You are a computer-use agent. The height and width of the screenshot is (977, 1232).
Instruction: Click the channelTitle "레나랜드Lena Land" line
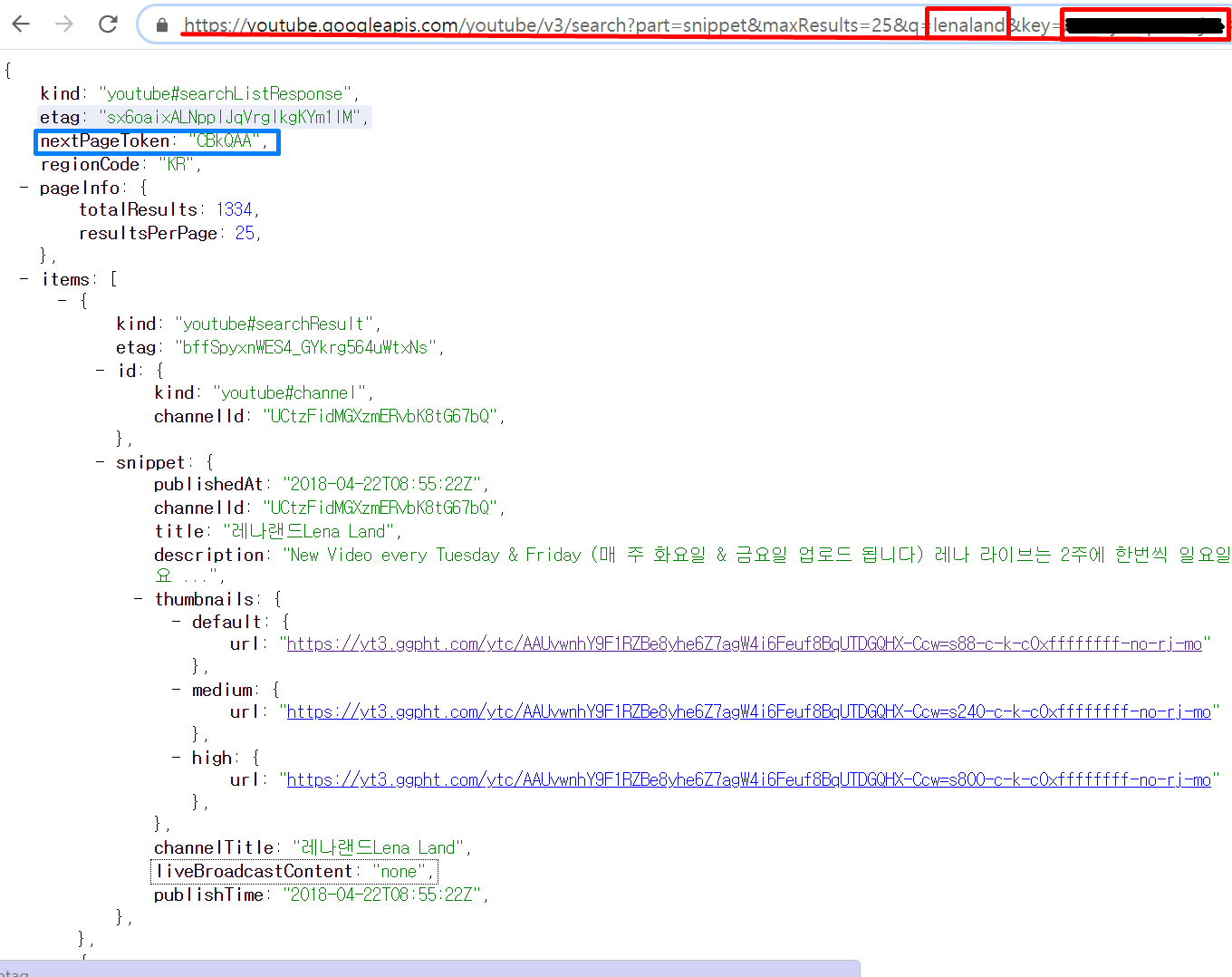(x=313, y=847)
